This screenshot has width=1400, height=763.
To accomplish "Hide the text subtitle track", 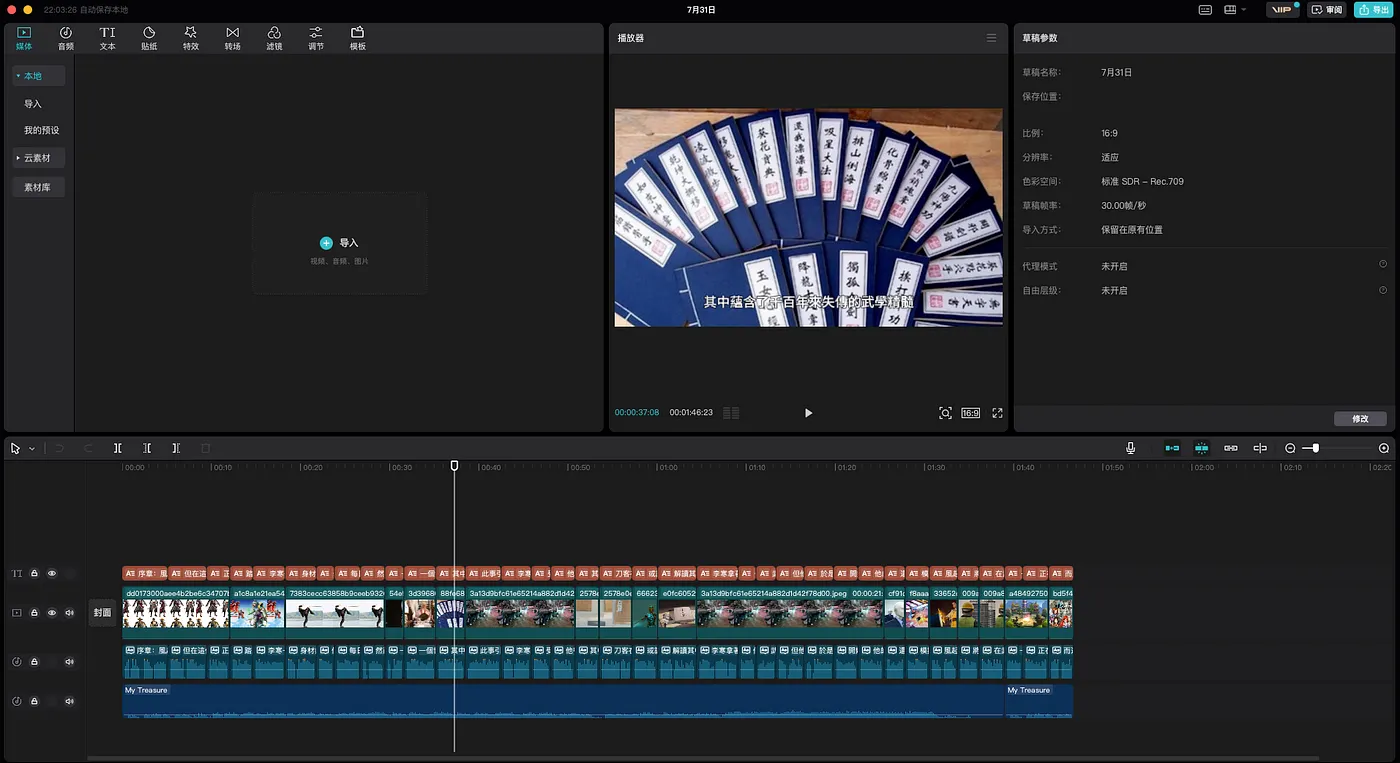I will tap(52, 574).
